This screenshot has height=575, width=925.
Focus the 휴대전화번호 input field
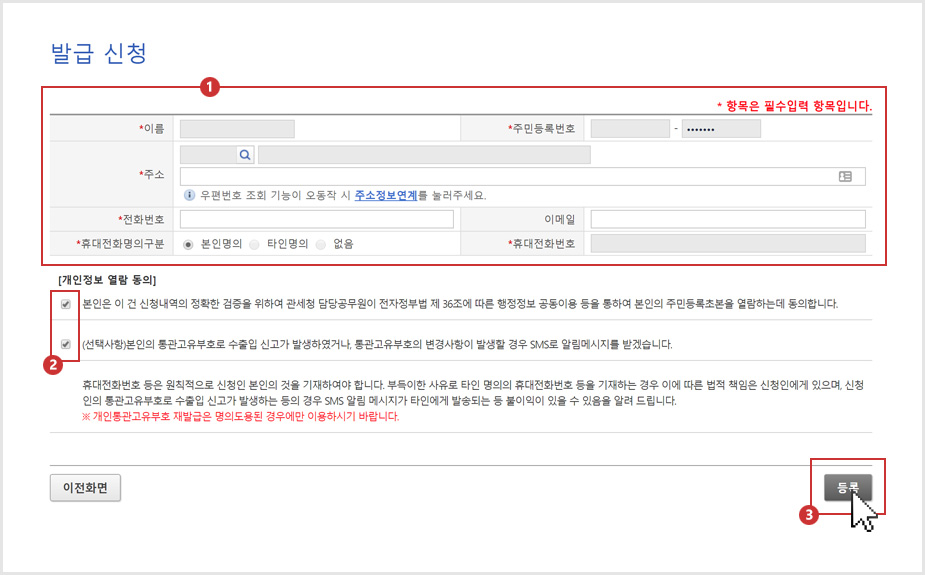coord(728,243)
